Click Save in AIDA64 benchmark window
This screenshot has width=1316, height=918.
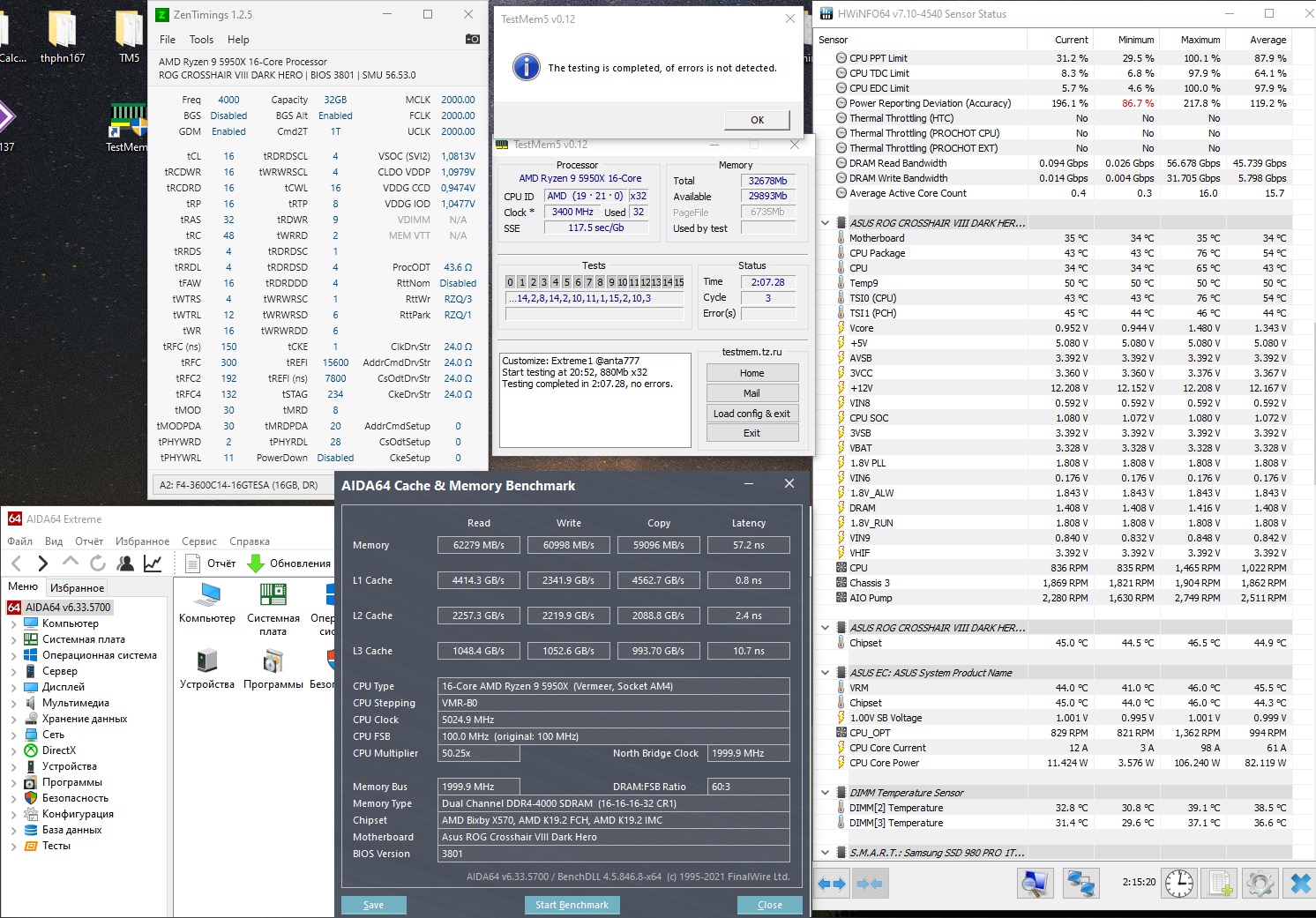(374, 905)
